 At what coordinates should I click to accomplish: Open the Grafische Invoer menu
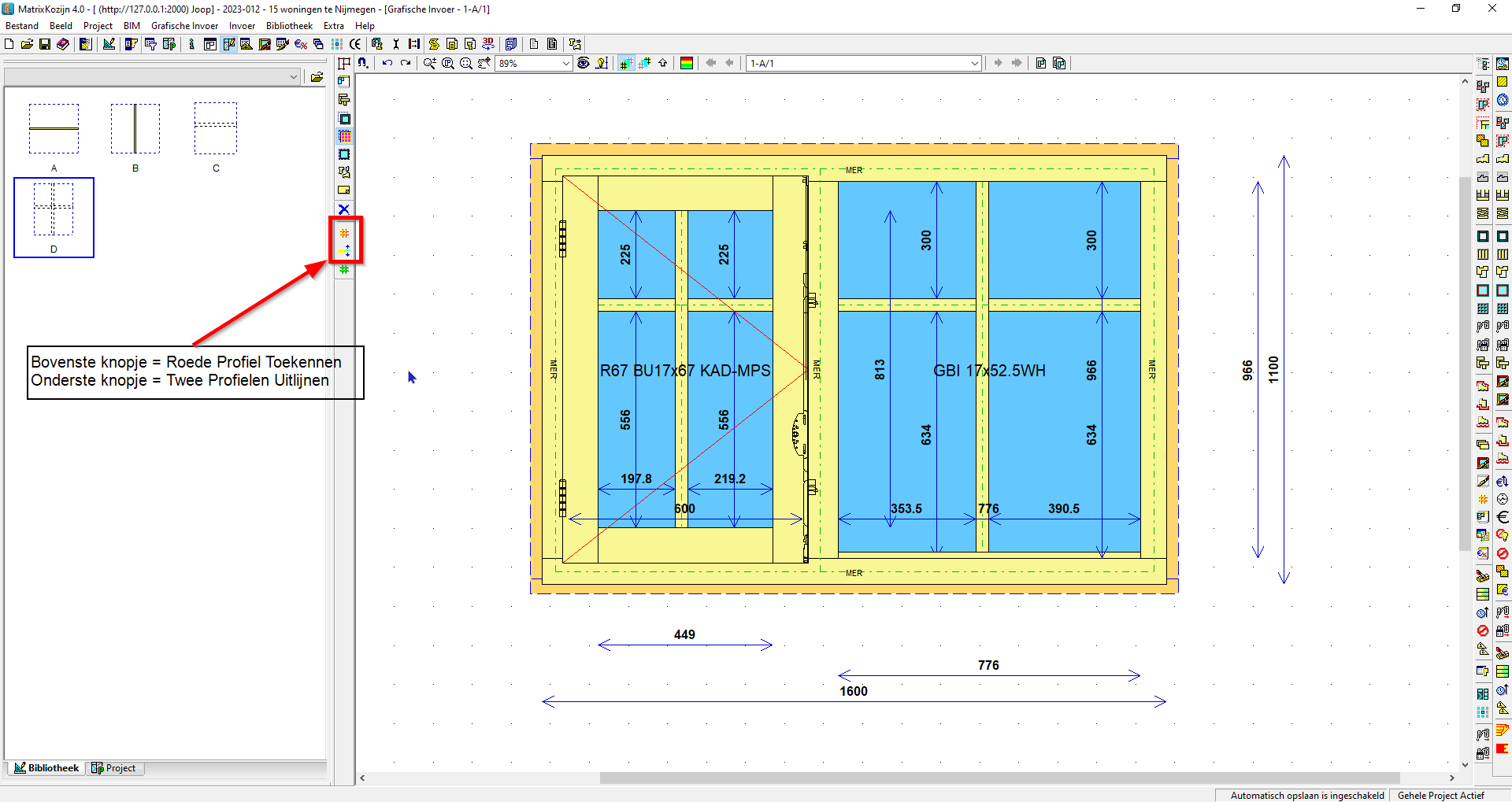[184, 25]
